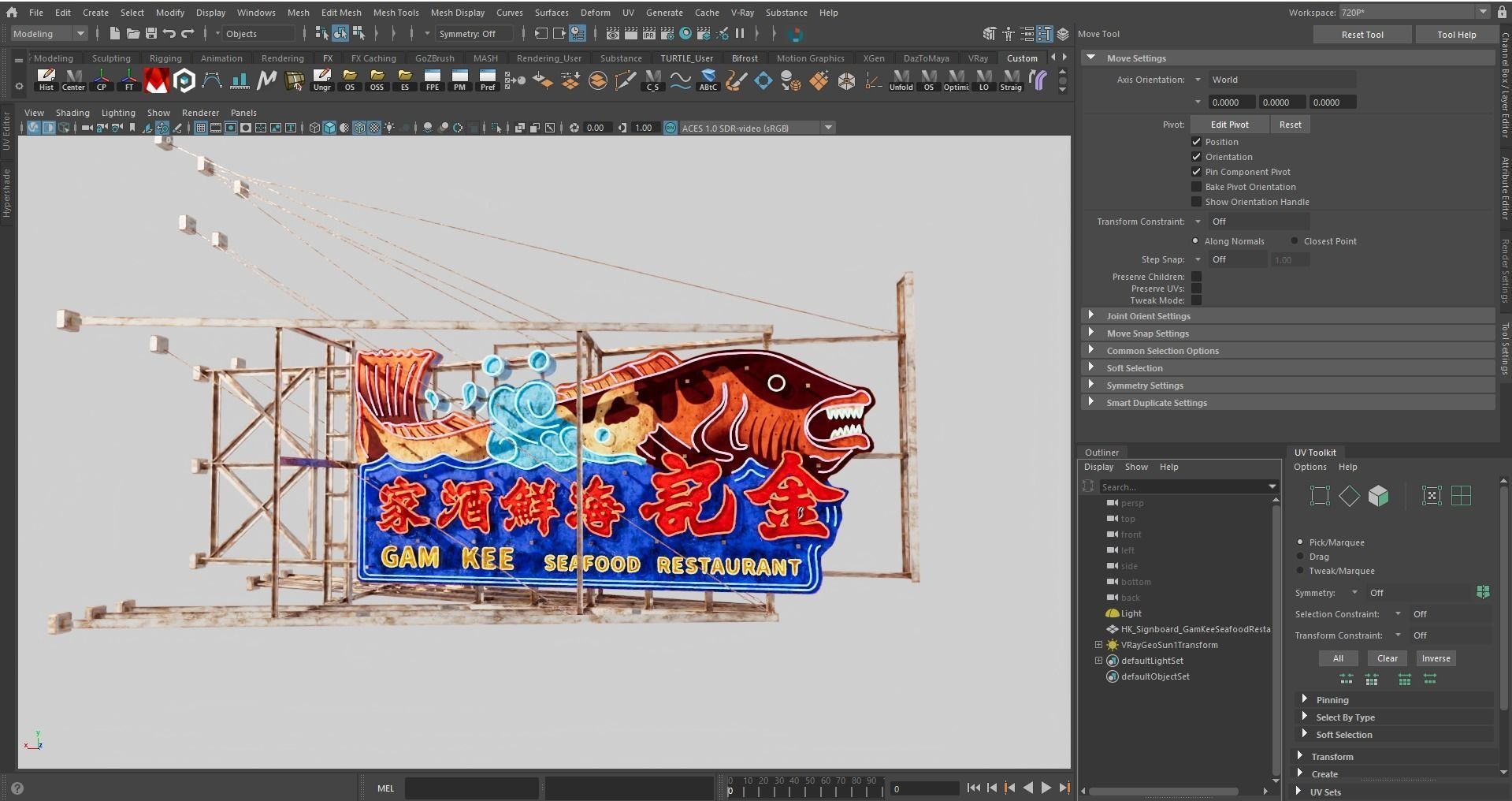The image size is (1512, 801).
Task: Switch to the Sculpting shelf tab
Action: pyautogui.click(x=111, y=58)
